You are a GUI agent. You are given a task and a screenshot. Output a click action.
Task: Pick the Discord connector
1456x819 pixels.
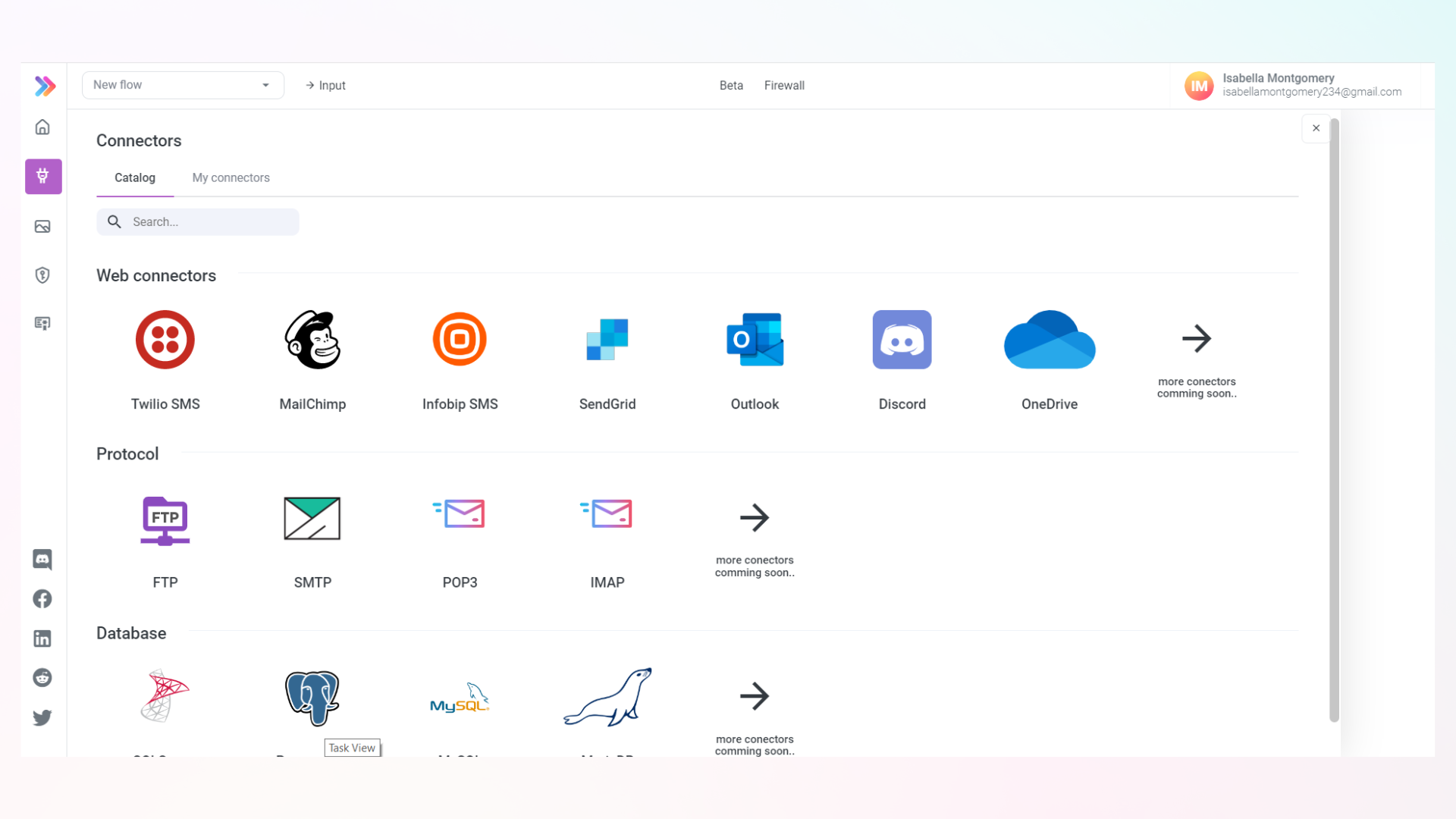(x=902, y=340)
